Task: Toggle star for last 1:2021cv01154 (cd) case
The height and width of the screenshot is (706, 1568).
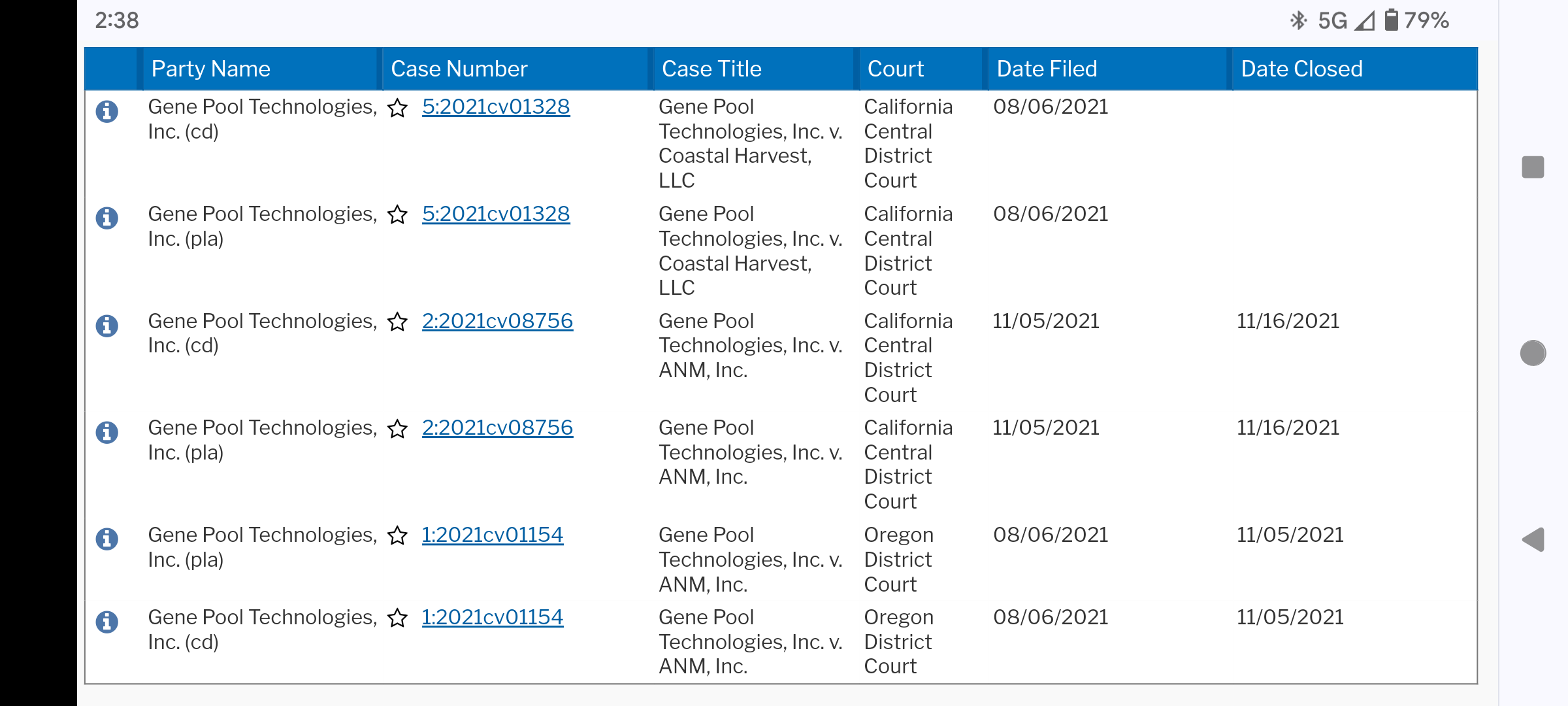Action: pos(397,618)
